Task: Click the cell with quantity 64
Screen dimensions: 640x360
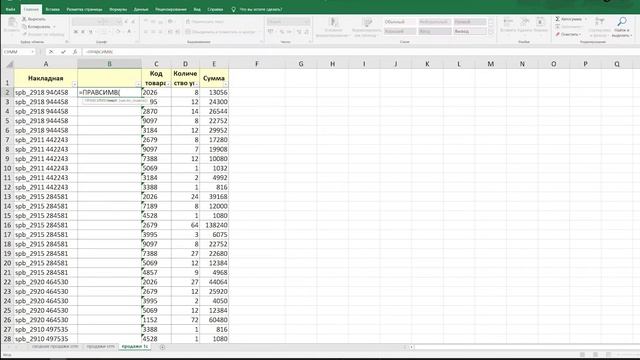Action: 185,225
